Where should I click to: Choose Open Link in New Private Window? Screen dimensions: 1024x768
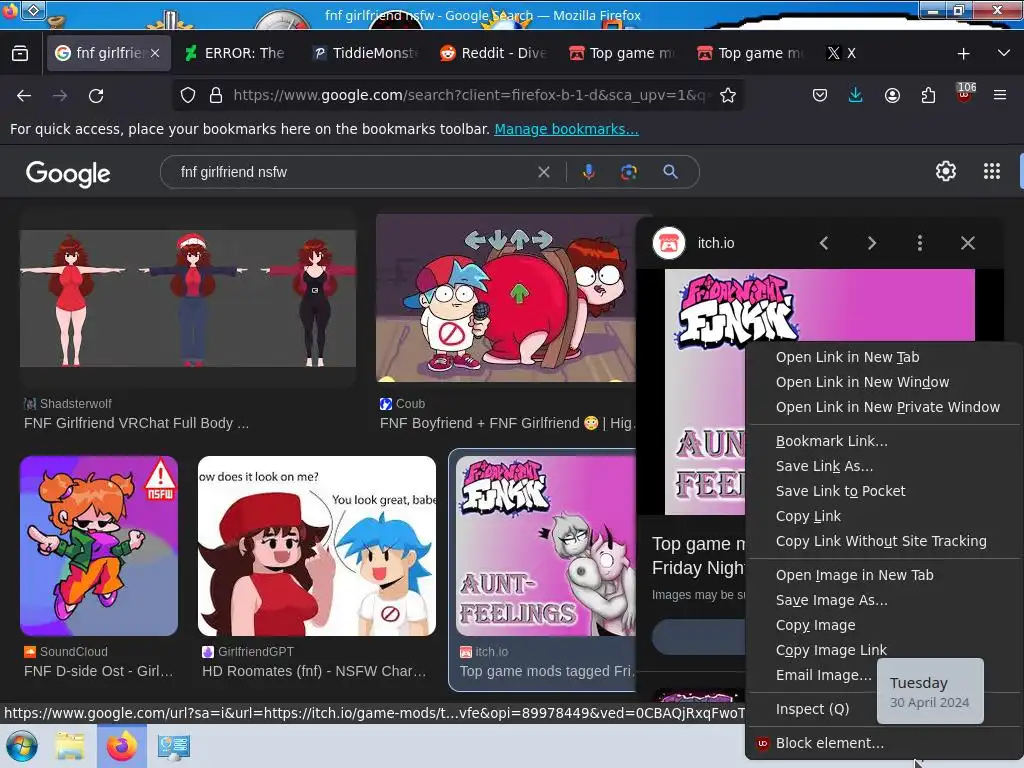tap(888, 407)
